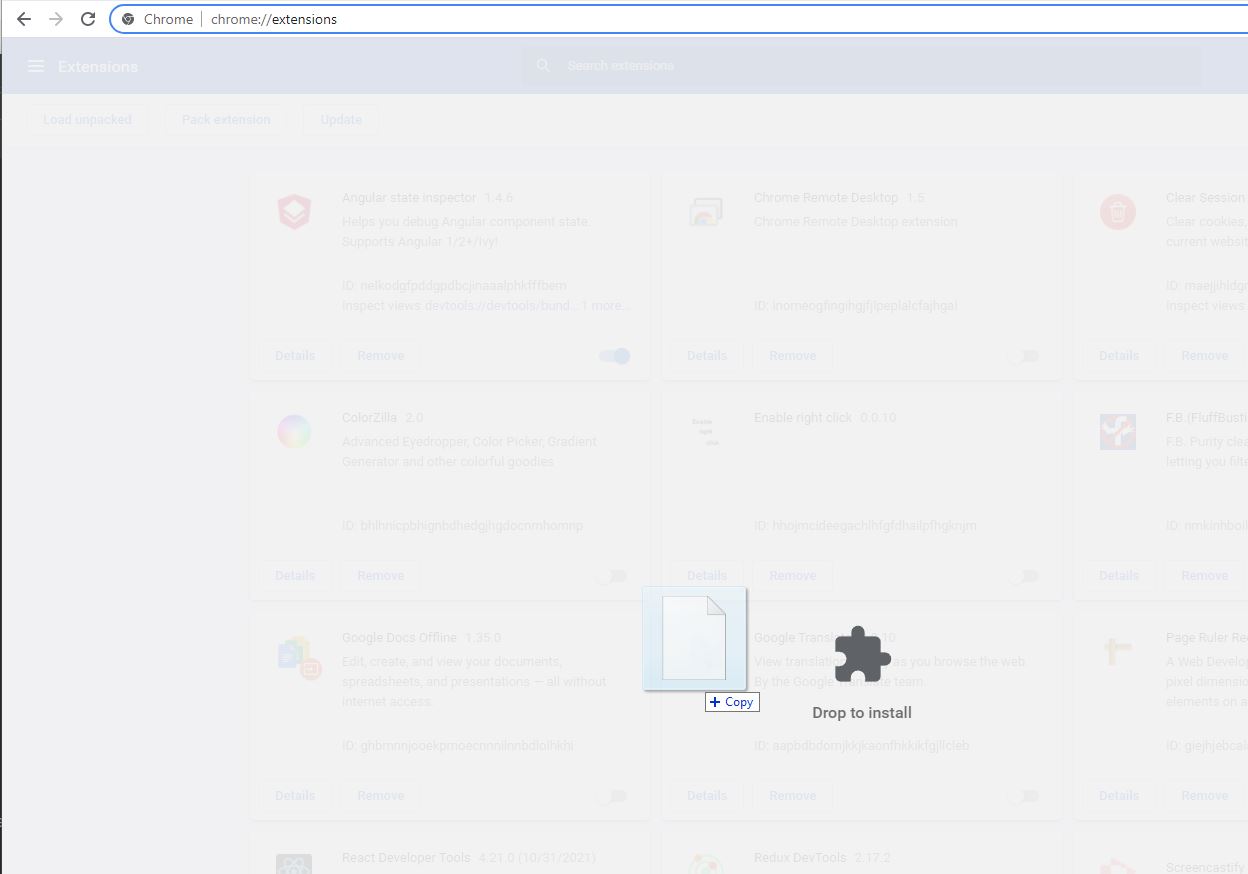Image resolution: width=1248 pixels, height=874 pixels.
Task: Reload the extensions page
Action: 88,19
